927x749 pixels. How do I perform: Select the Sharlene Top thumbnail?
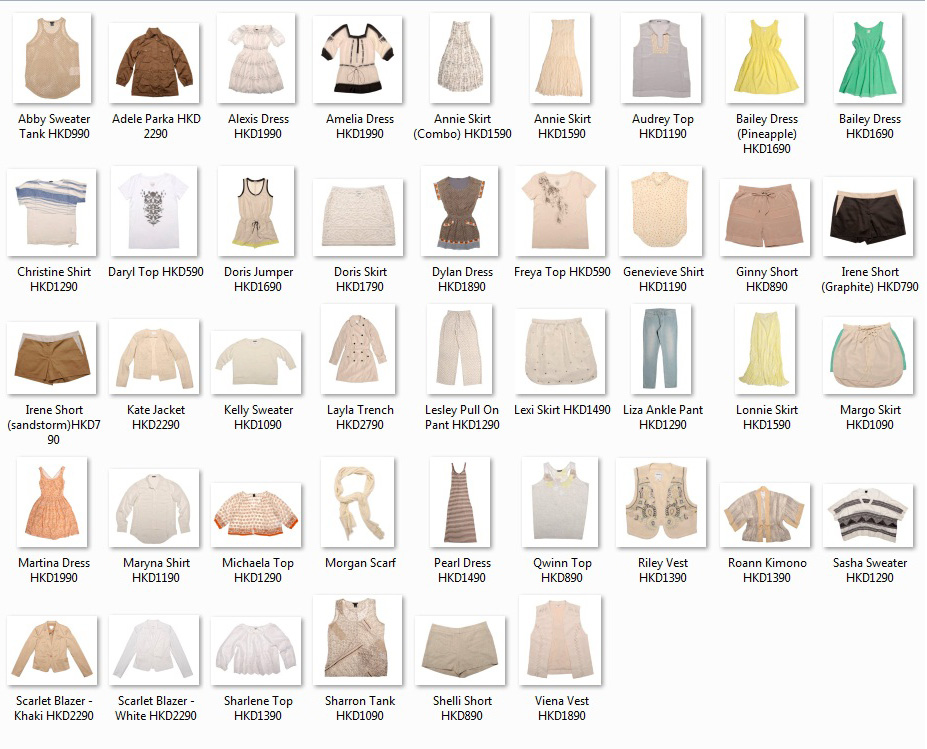[257, 651]
